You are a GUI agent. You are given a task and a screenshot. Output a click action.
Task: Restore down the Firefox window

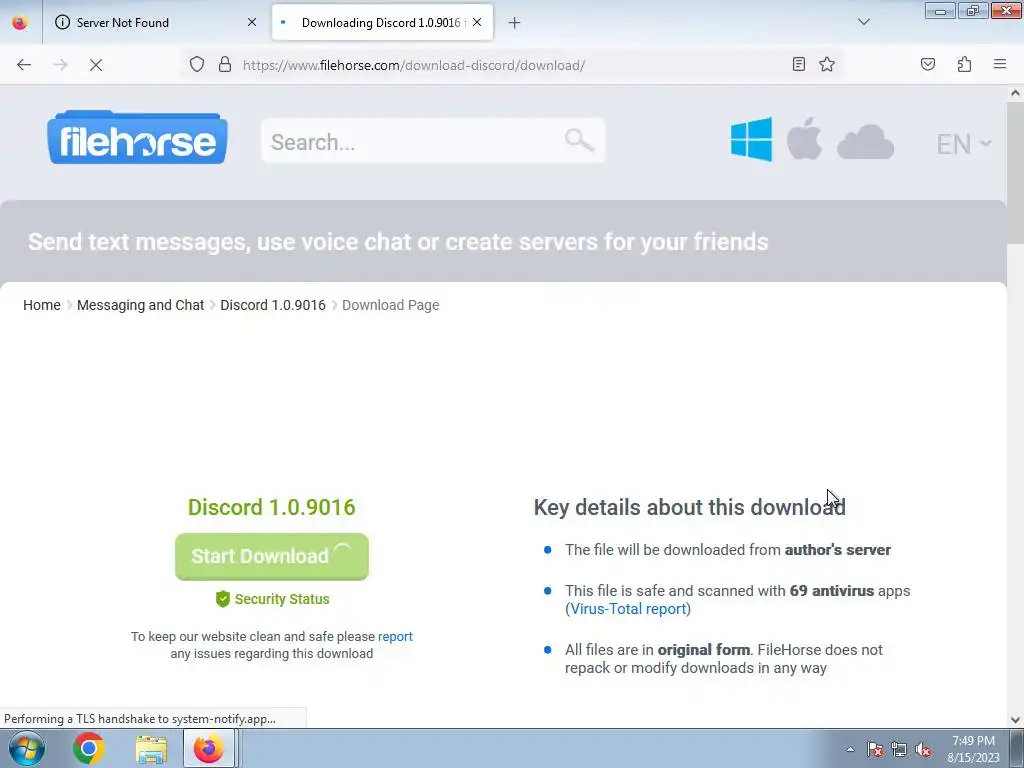[973, 11]
